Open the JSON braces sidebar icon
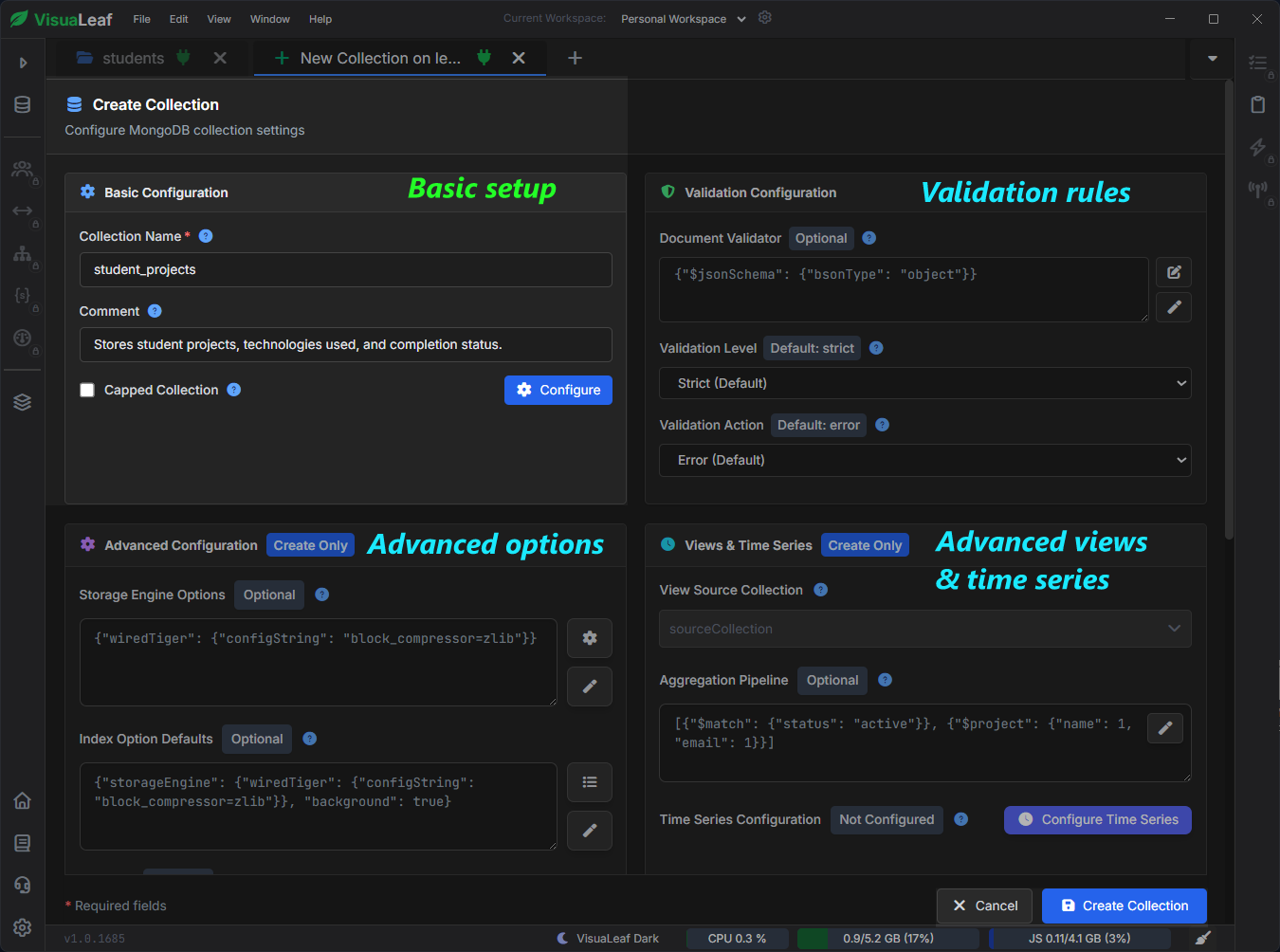This screenshot has width=1280, height=952. (x=23, y=296)
